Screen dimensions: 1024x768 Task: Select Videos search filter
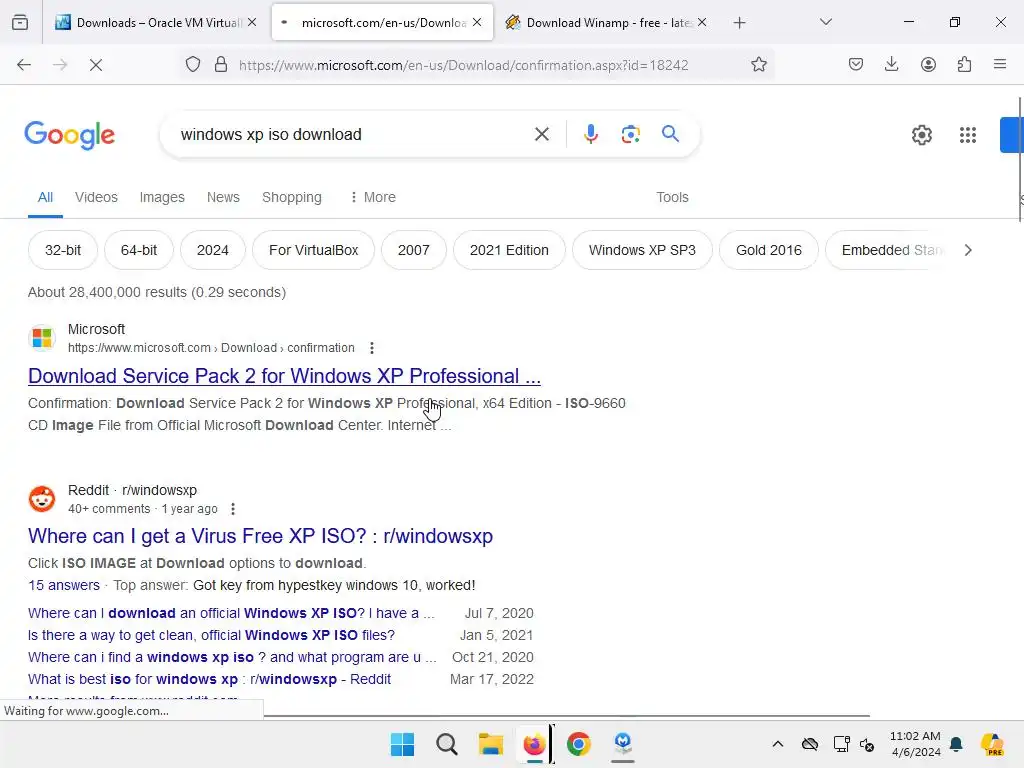point(96,197)
